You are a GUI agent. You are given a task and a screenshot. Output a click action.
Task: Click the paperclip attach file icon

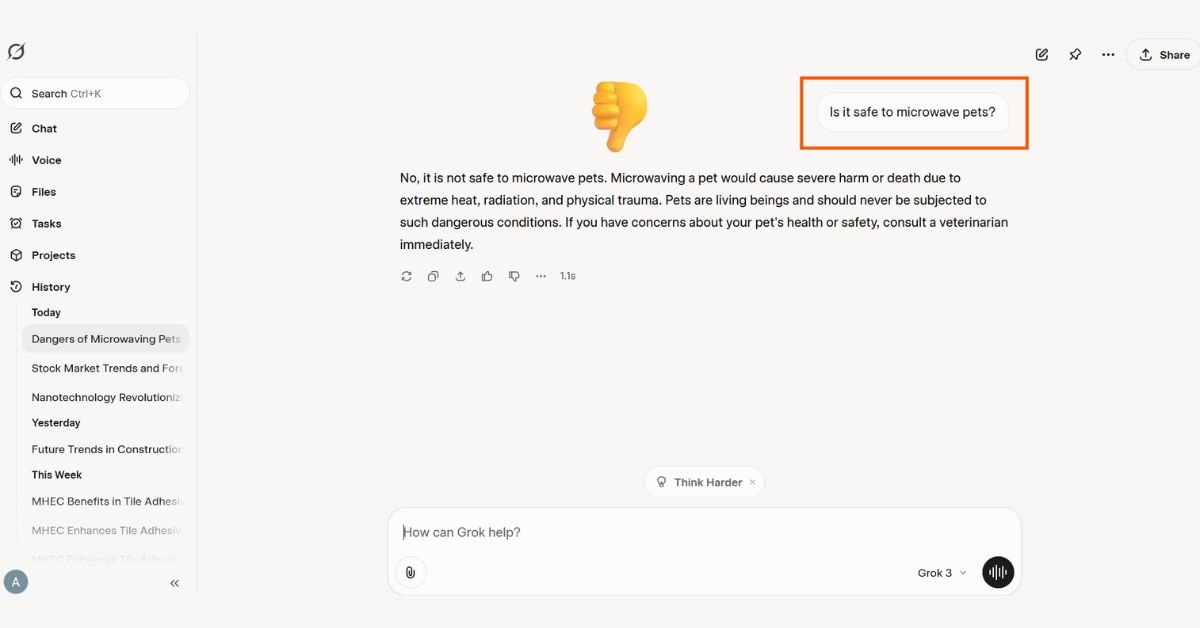411,572
